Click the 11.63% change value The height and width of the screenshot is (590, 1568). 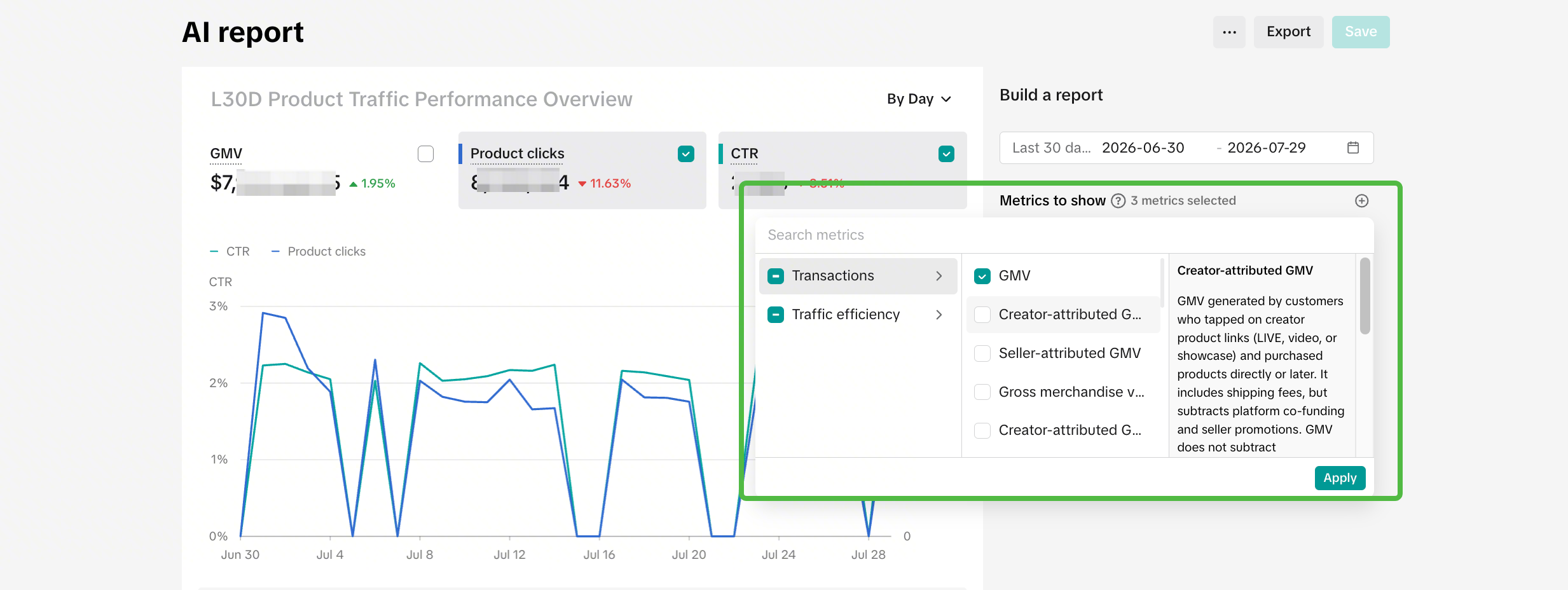(x=610, y=184)
